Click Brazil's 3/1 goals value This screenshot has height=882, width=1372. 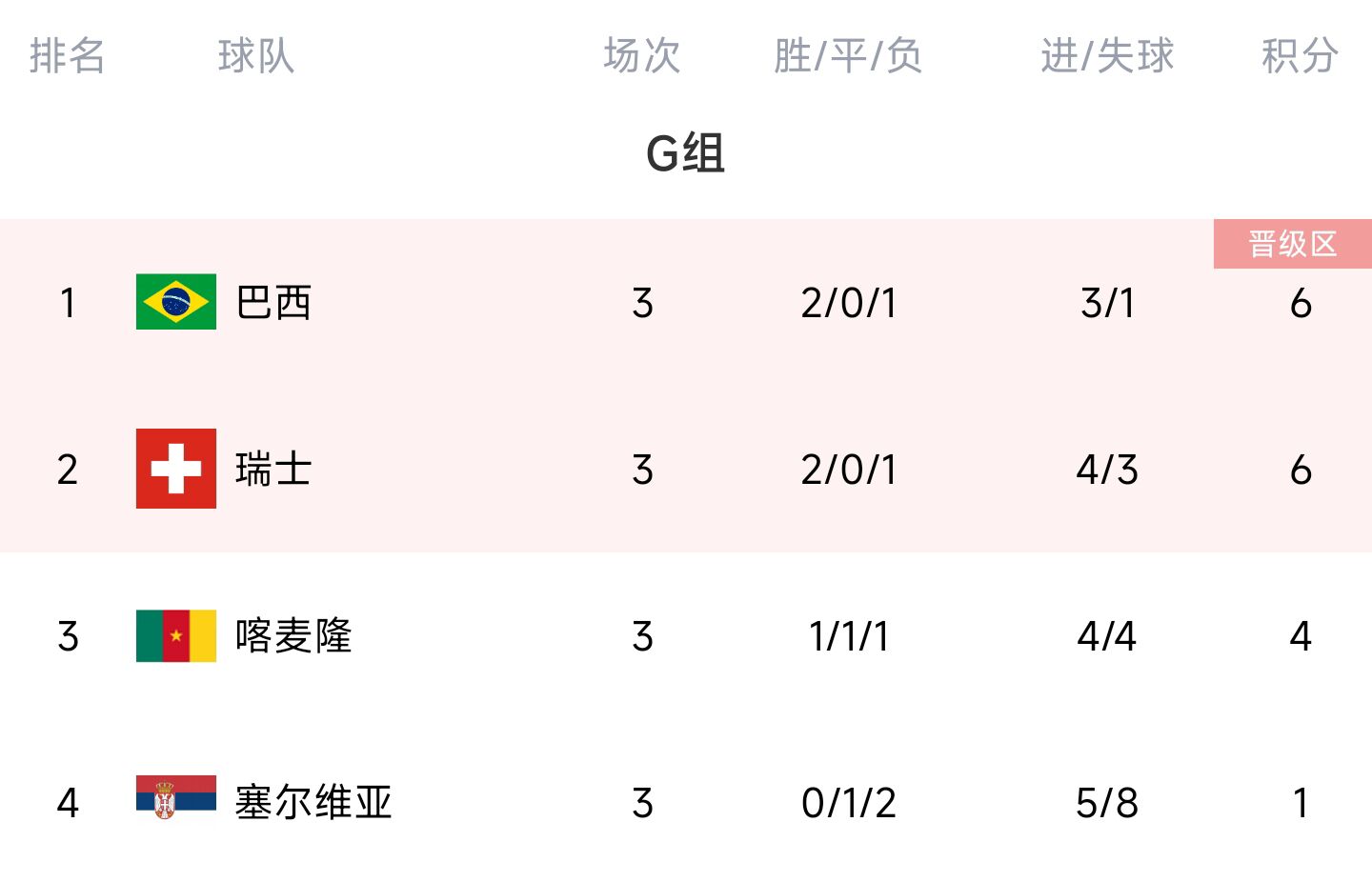(x=1107, y=303)
